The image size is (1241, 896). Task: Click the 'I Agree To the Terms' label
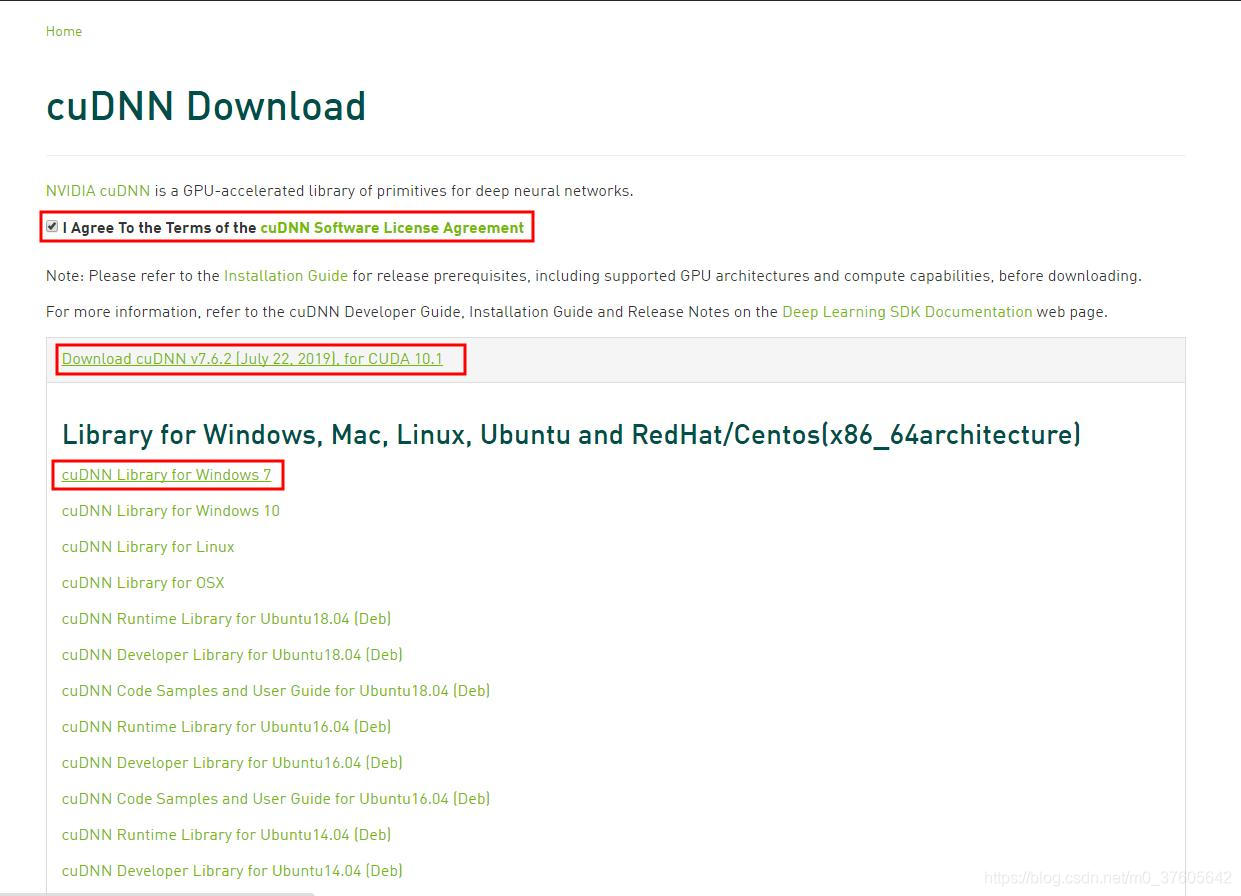160,228
